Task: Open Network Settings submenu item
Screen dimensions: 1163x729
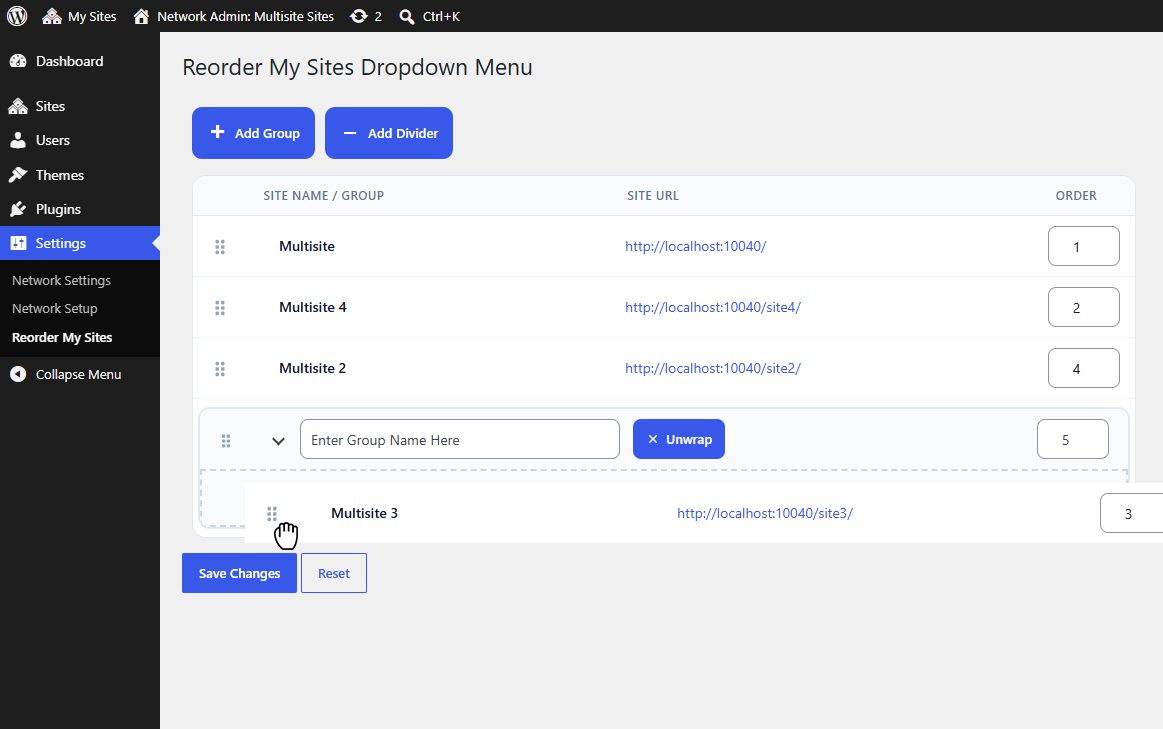Action: point(62,280)
